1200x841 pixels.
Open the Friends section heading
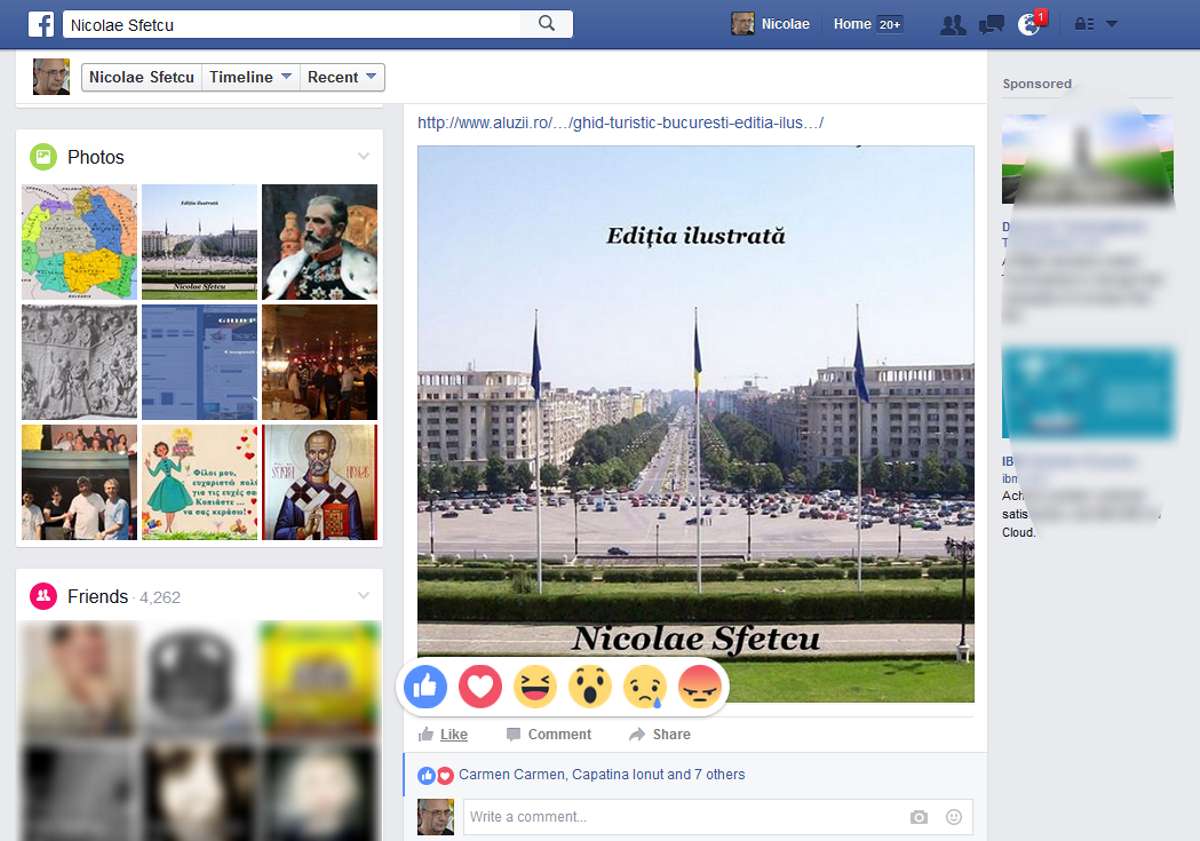coord(98,597)
